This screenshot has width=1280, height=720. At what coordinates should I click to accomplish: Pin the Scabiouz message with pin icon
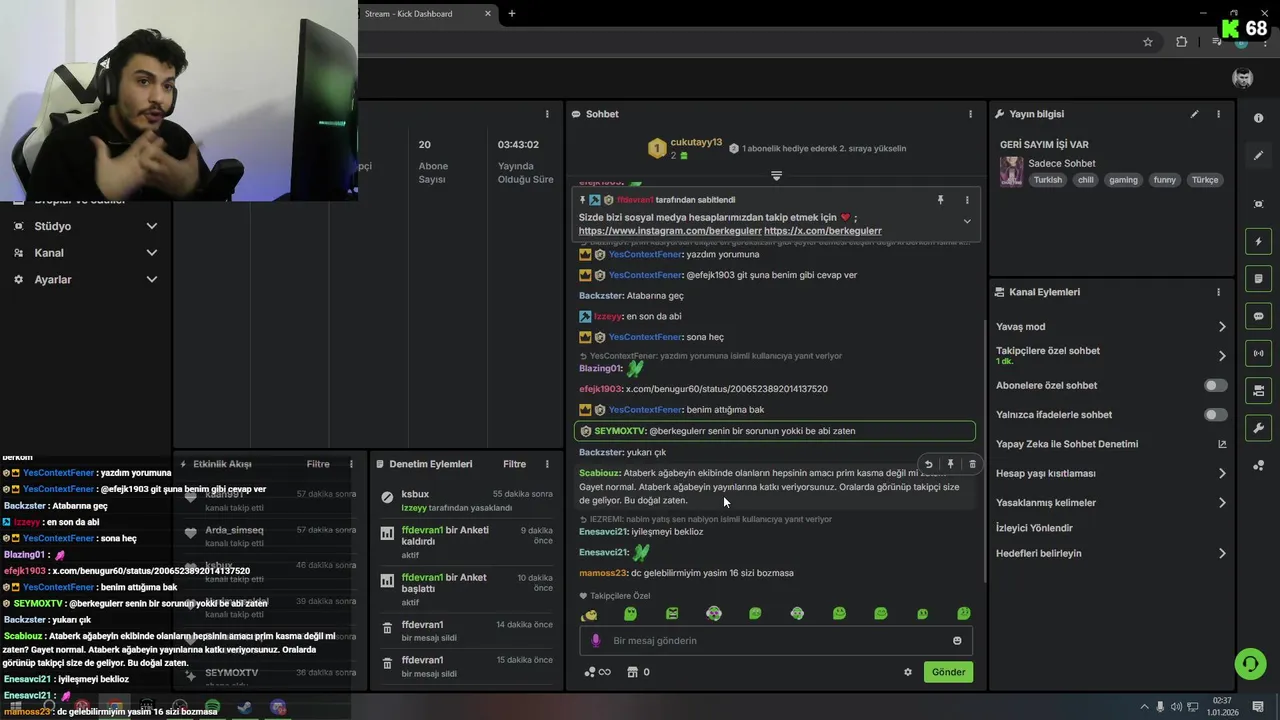tap(950, 464)
